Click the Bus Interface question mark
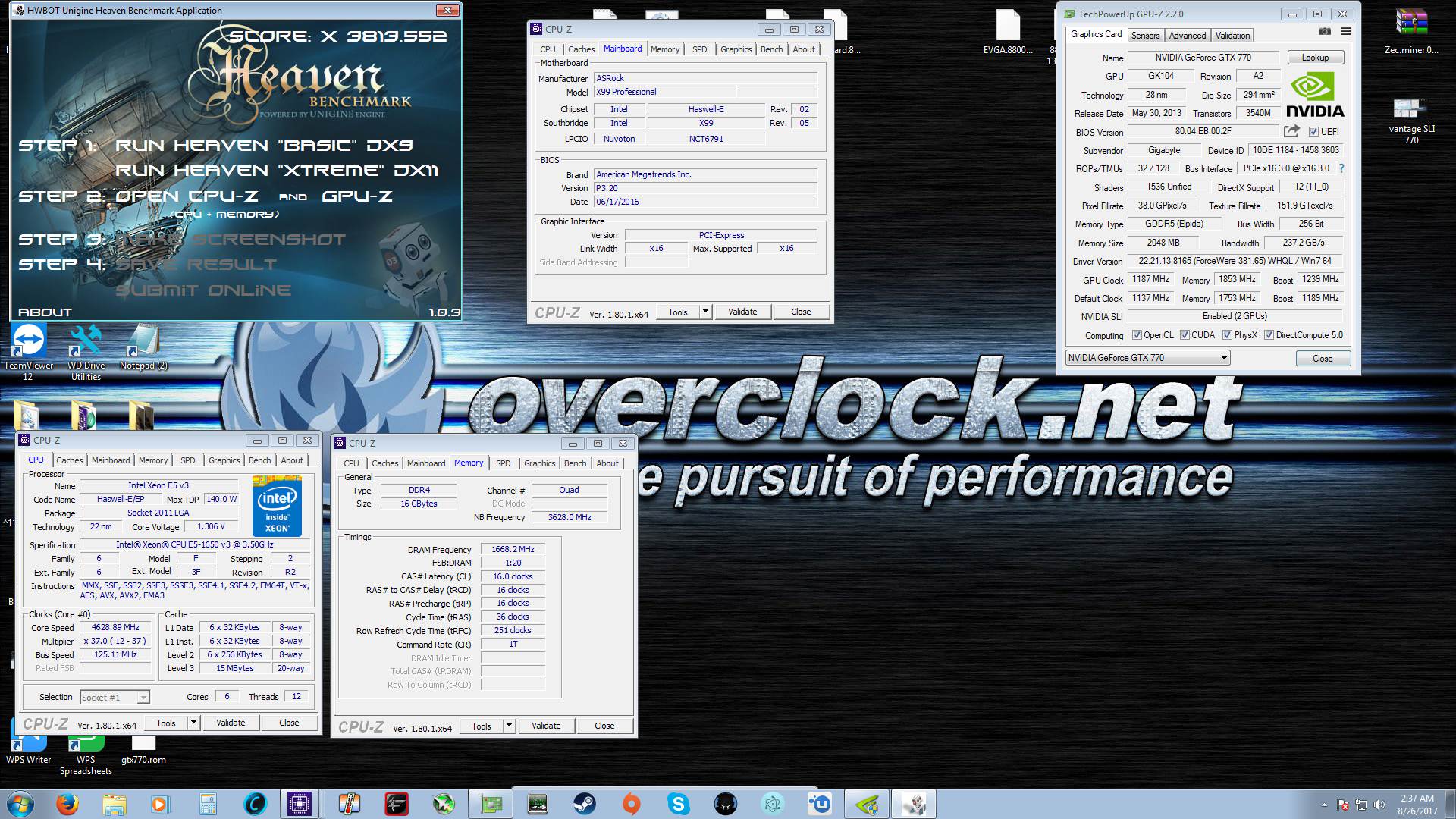 point(1341,168)
